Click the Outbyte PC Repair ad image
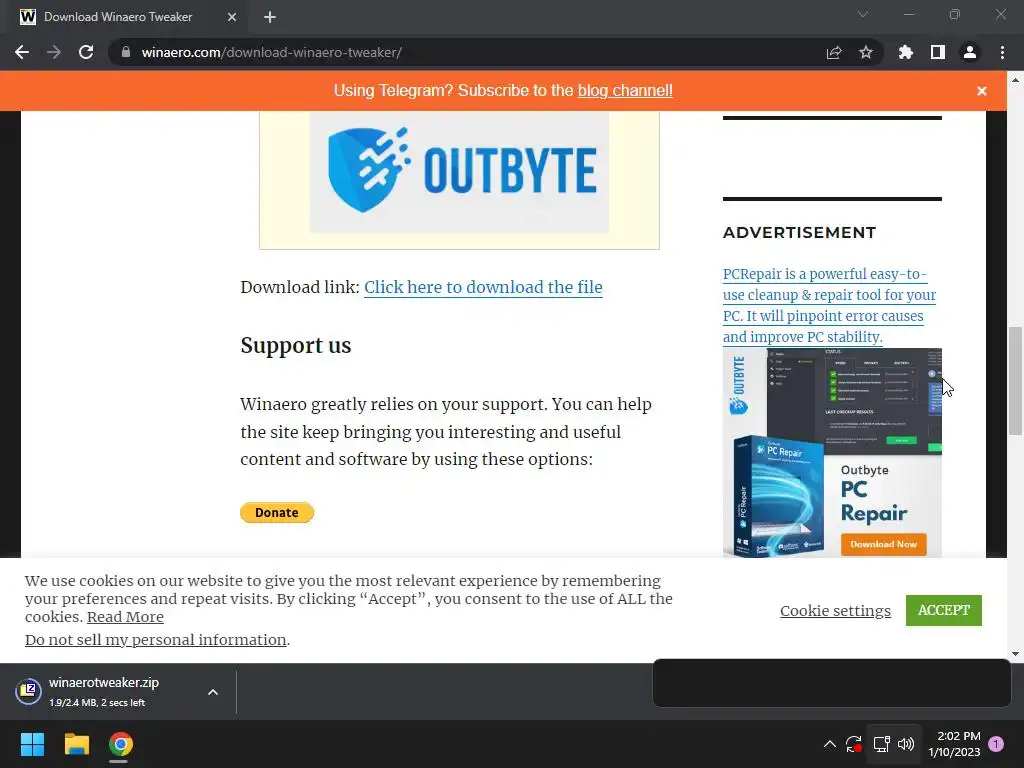This screenshot has height=768, width=1024. click(x=832, y=453)
